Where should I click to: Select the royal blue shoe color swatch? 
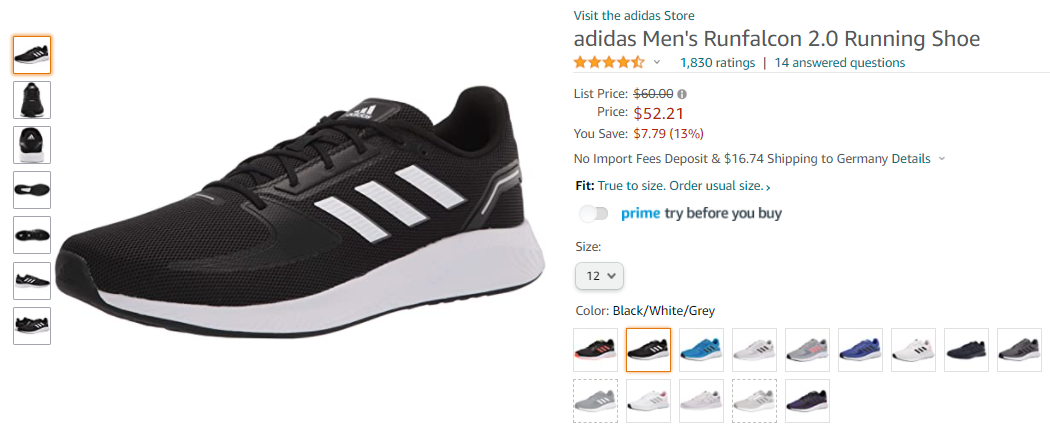point(860,350)
